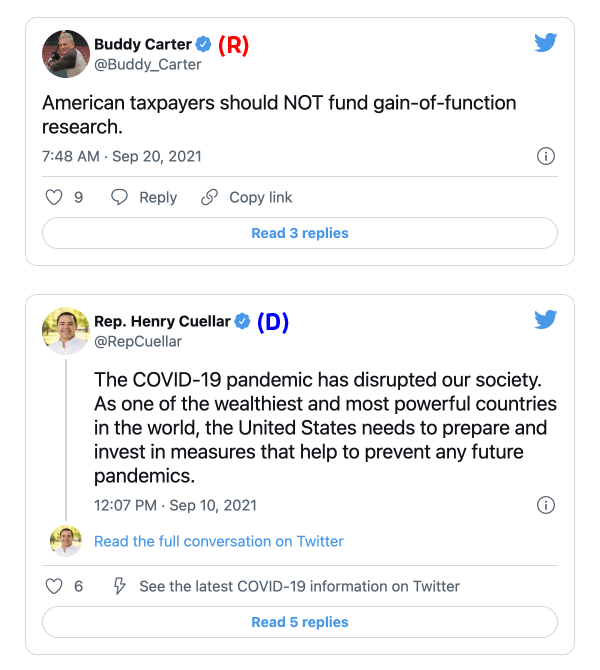Open the info icon on Buddy Carter's tweet

[546, 156]
